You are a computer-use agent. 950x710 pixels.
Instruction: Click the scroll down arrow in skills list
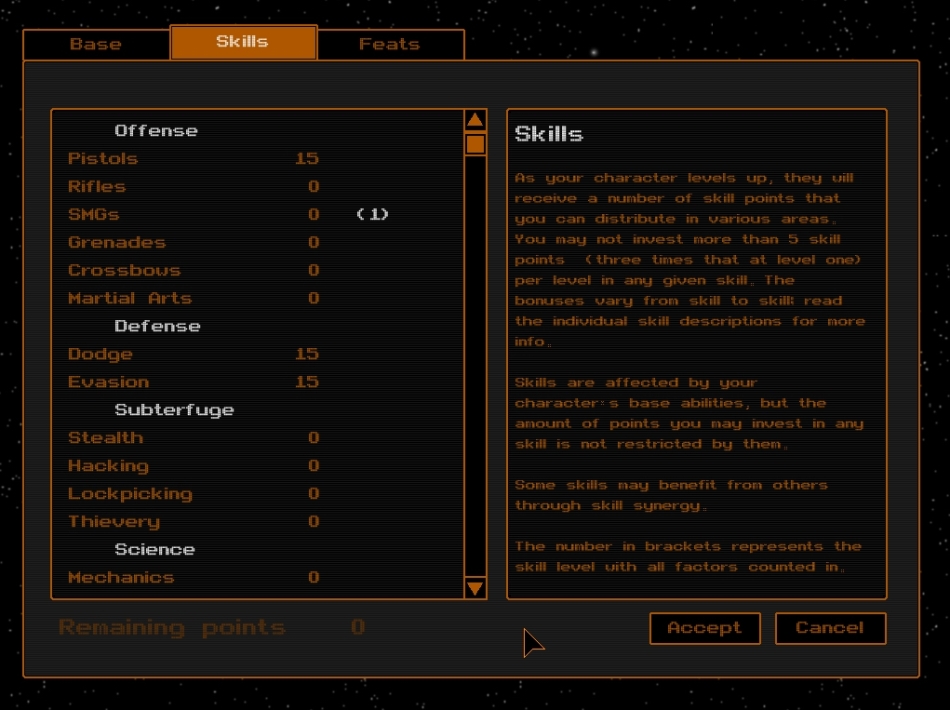pos(475,588)
